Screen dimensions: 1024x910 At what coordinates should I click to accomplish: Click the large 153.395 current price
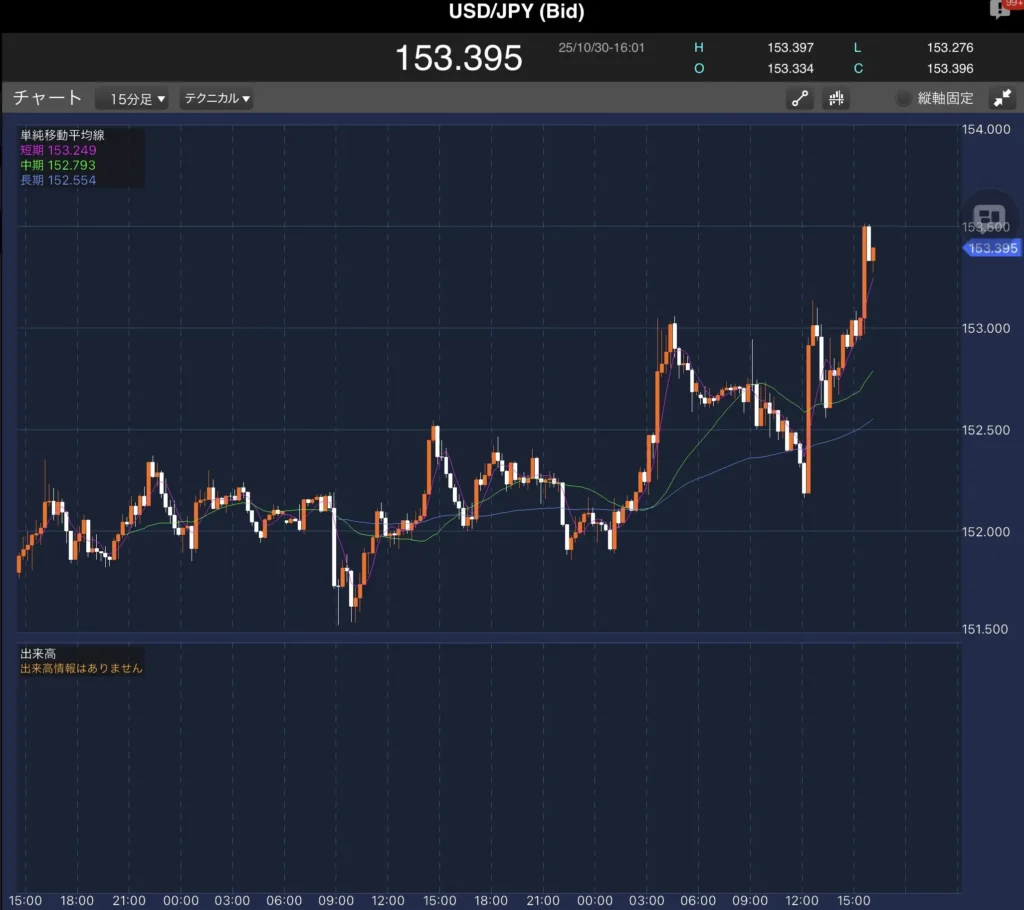click(x=458, y=57)
